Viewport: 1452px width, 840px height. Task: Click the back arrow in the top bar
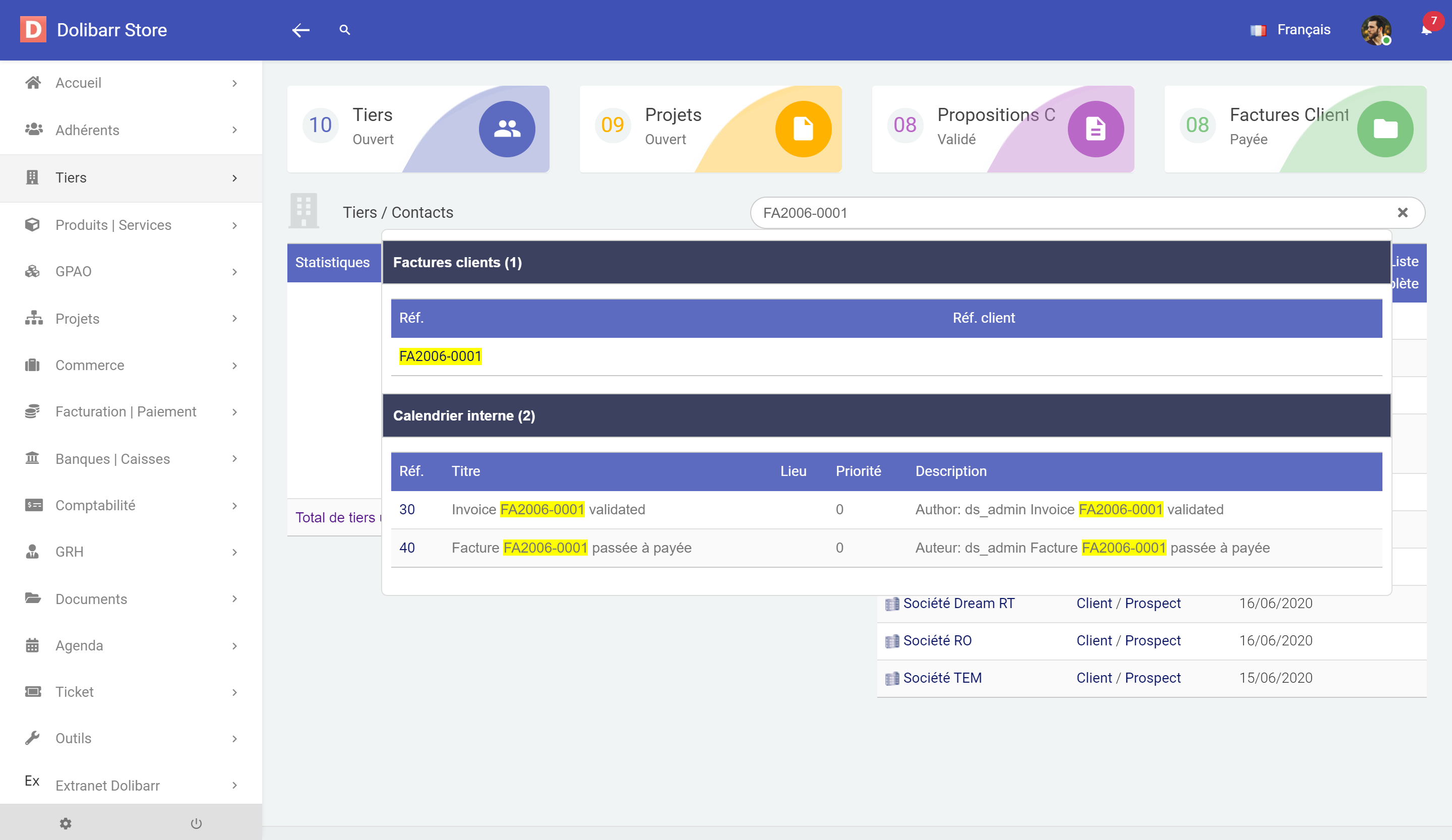[x=300, y=30]
